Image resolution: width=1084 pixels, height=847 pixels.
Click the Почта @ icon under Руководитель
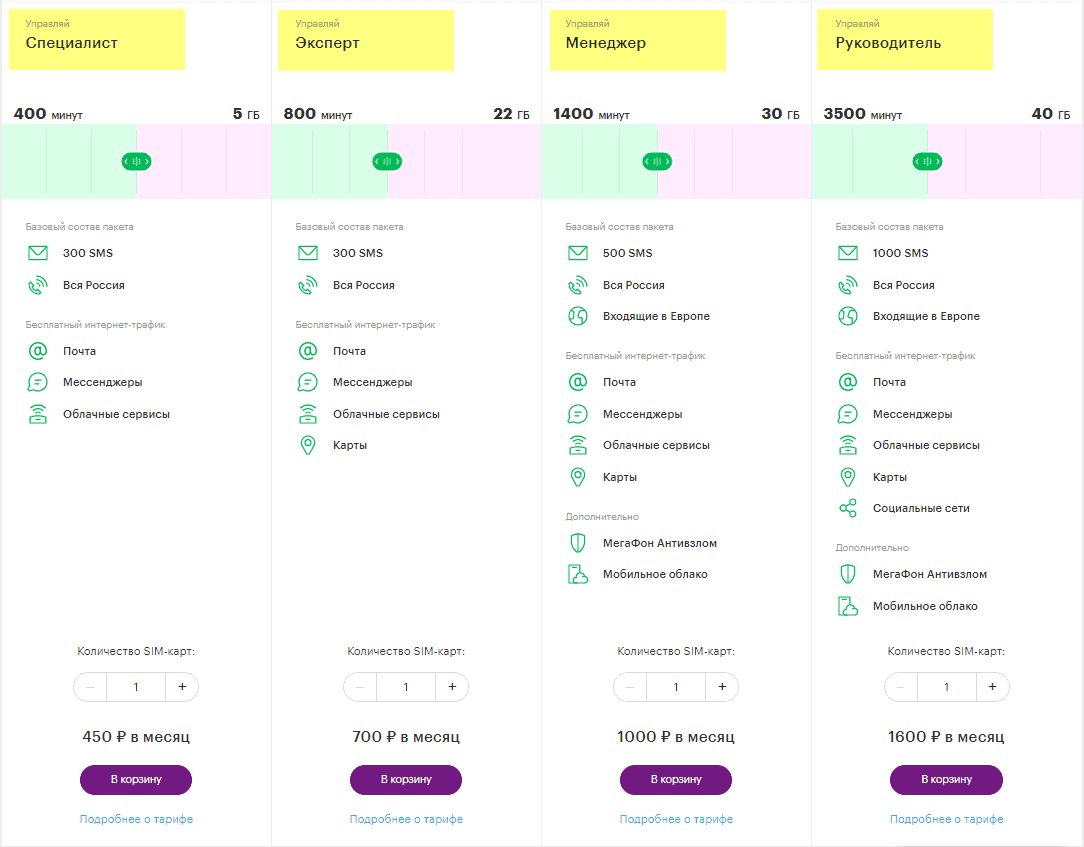click(x=848, y=382)
